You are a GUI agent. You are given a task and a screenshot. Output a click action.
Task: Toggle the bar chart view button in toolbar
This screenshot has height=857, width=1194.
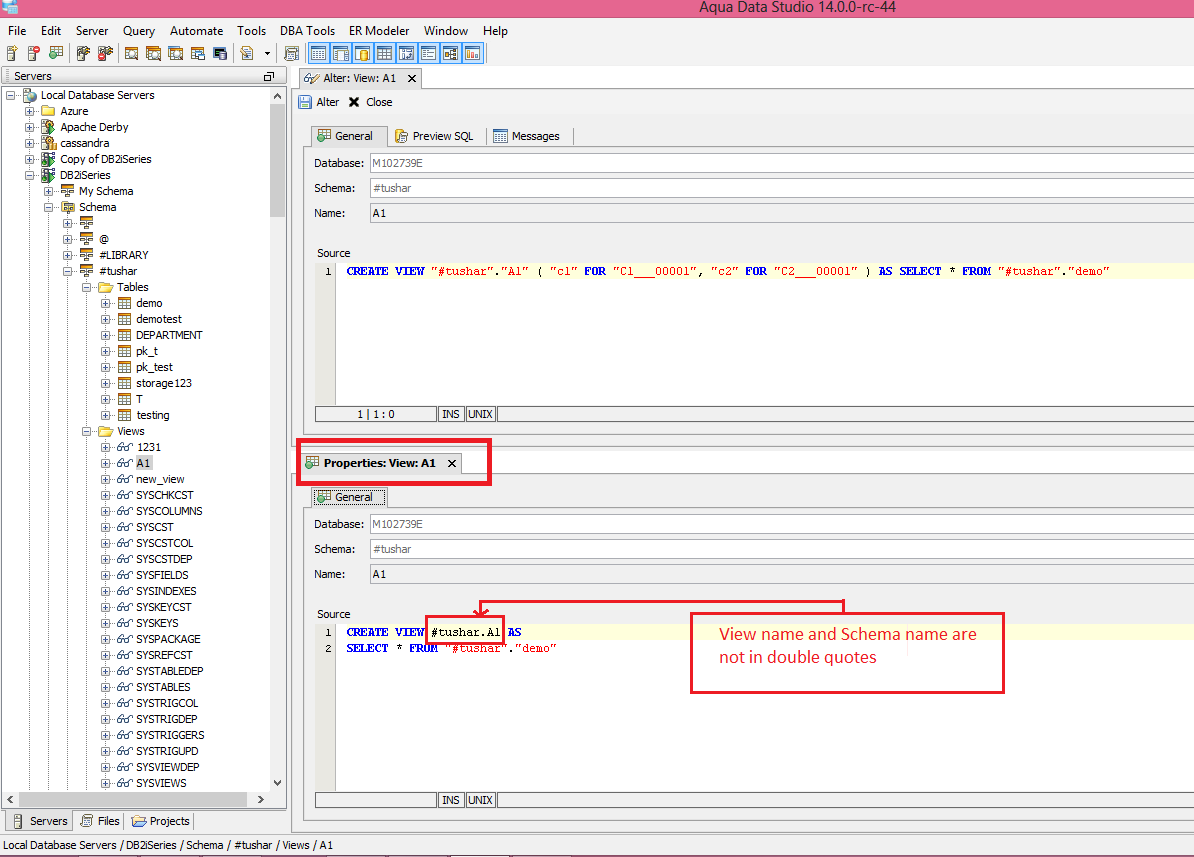[473, 53]
